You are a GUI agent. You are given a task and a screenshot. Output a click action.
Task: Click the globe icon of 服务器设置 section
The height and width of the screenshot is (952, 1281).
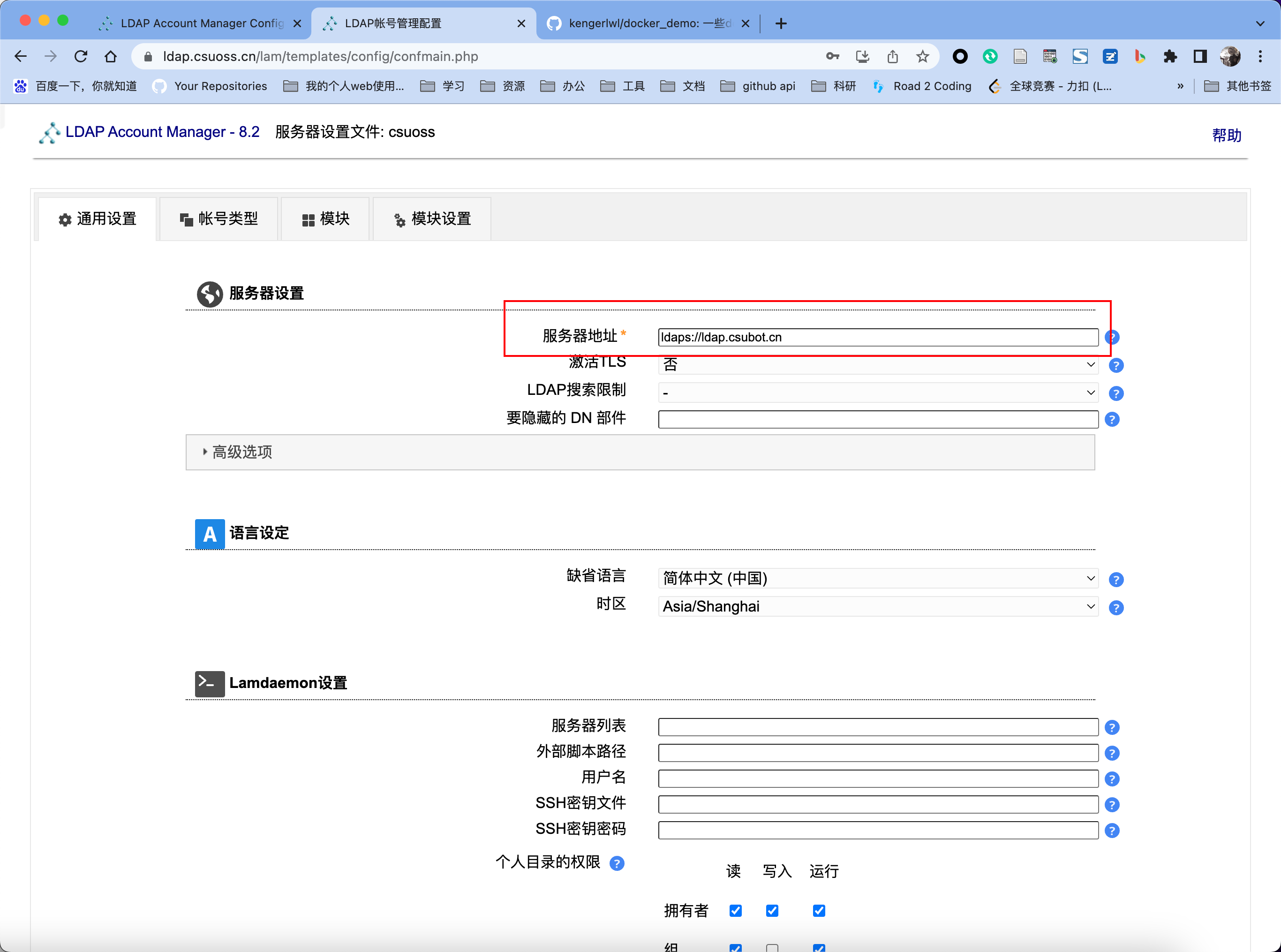210,294
